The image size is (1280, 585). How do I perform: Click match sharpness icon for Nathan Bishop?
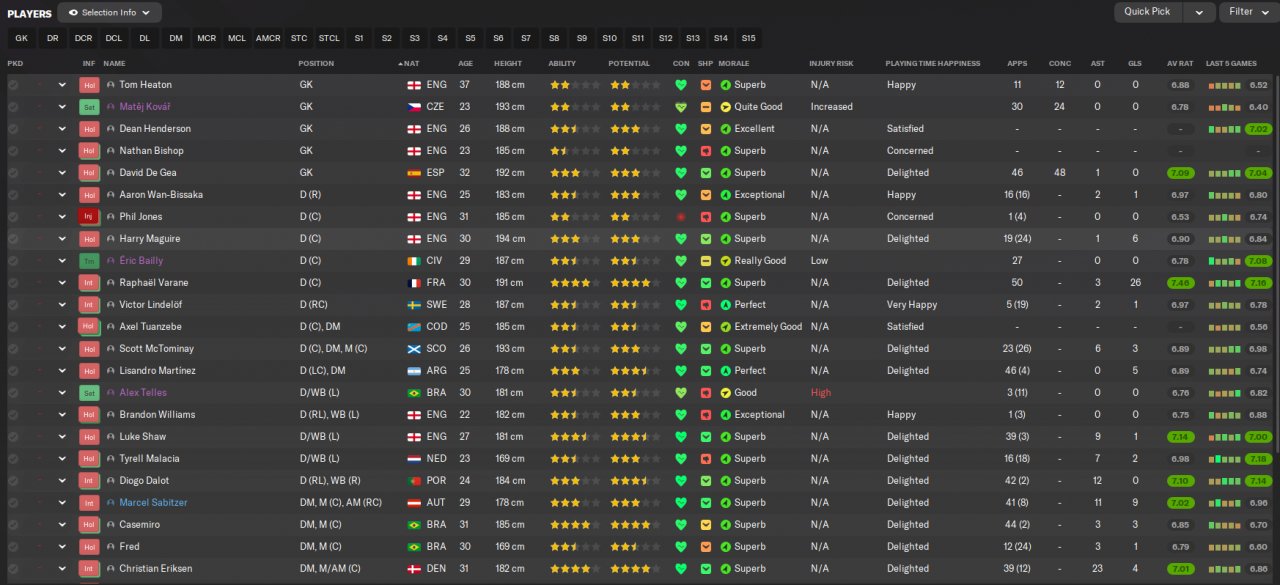tap(706, 151)
